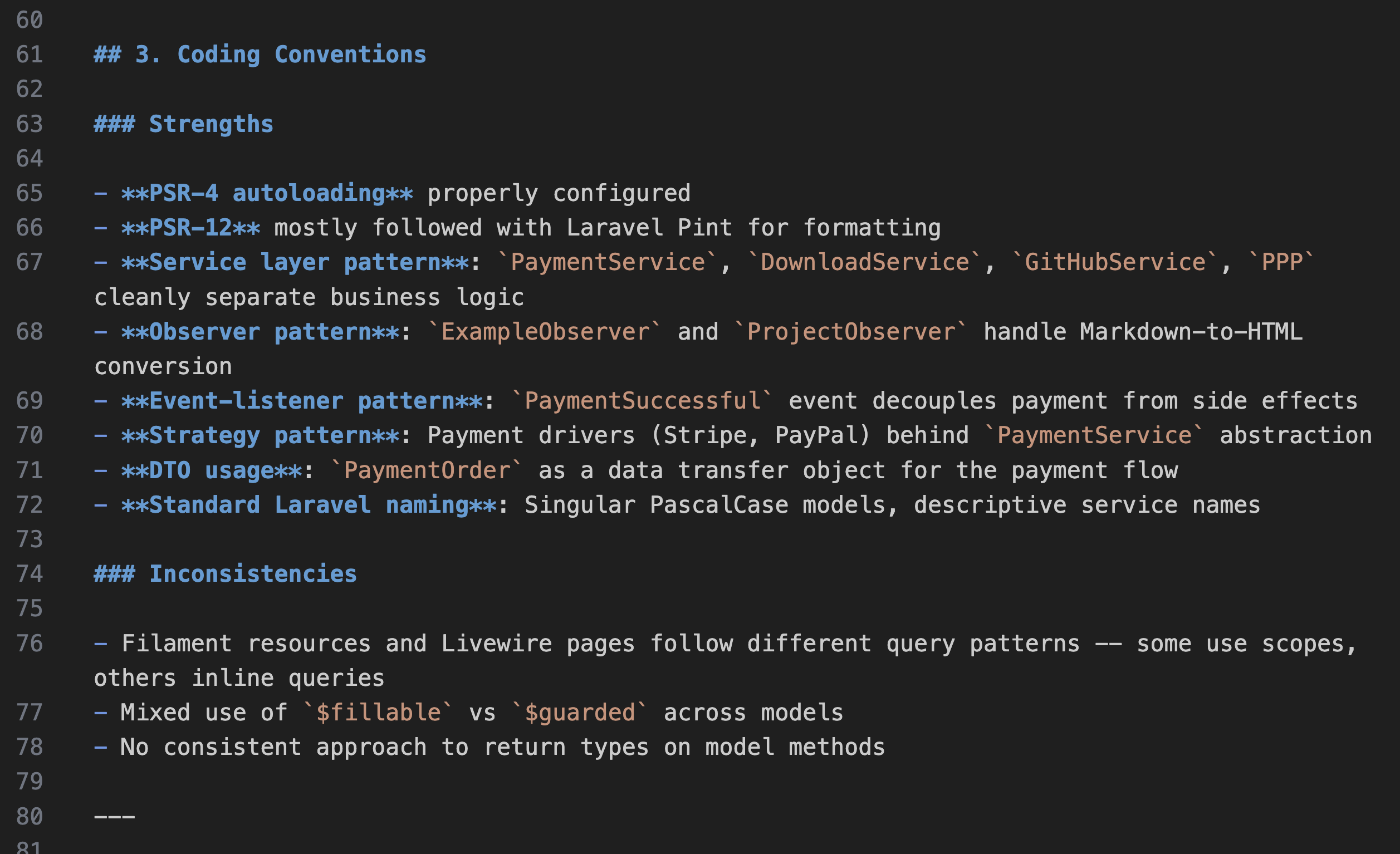Click the `$fillable` inline code
Screen dimensions: 1400x854
378,713
